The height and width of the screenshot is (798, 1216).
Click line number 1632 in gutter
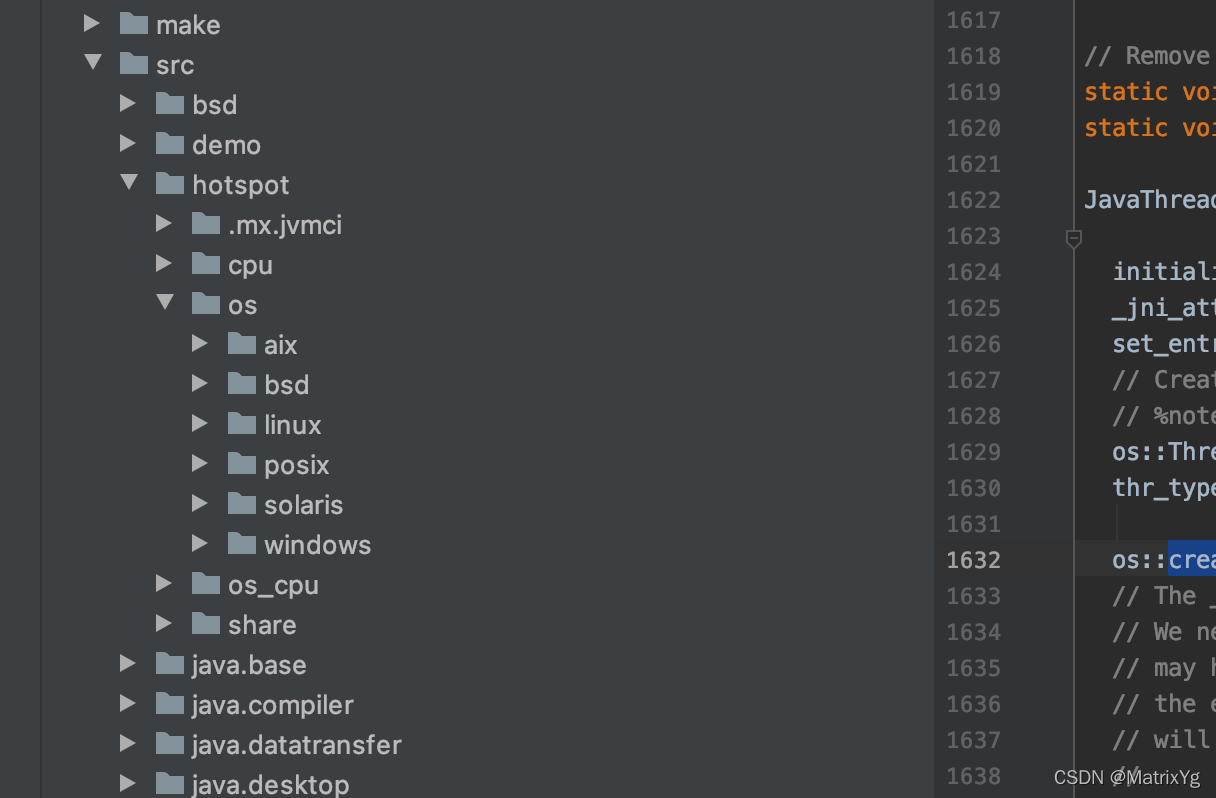pyautogui.click(x=973, y=560)
